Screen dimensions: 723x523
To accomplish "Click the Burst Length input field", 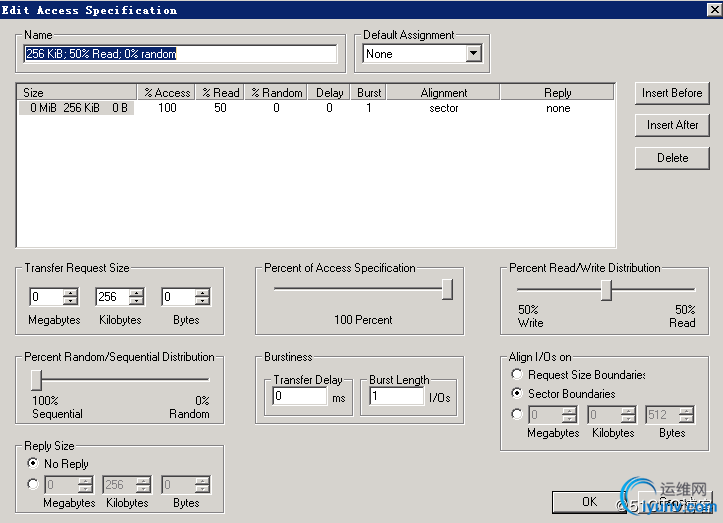I will 396,396.
